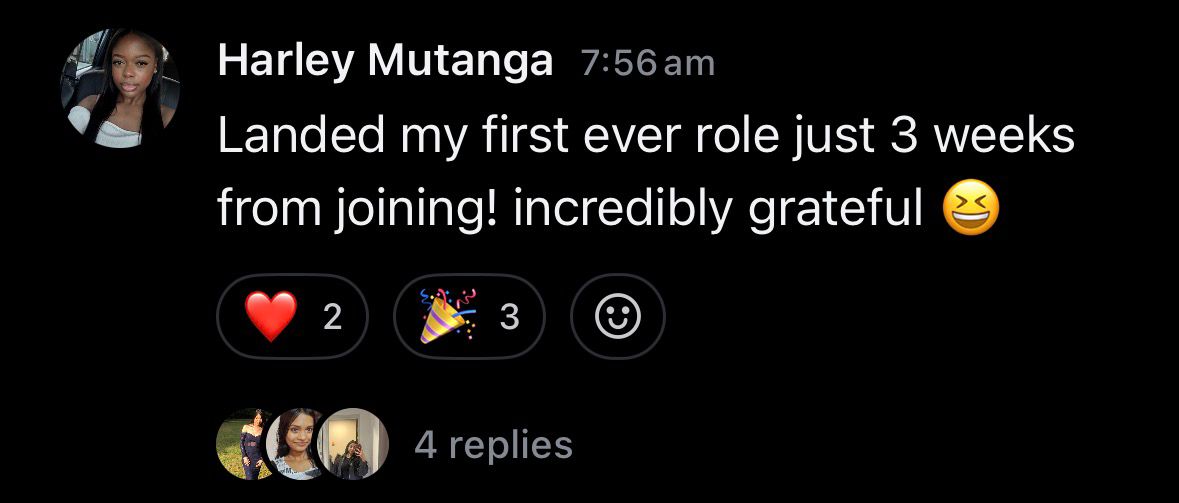Click the party popper emoji icon
This screenshot has width=1179, height=503.
click(x=449, y=317)
